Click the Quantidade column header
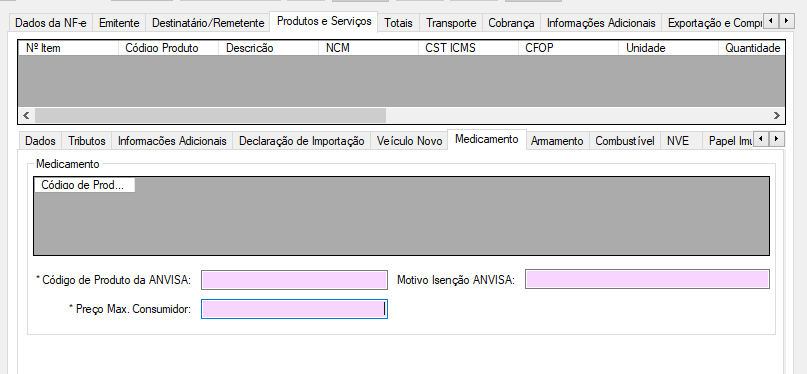 click(752, 48)
